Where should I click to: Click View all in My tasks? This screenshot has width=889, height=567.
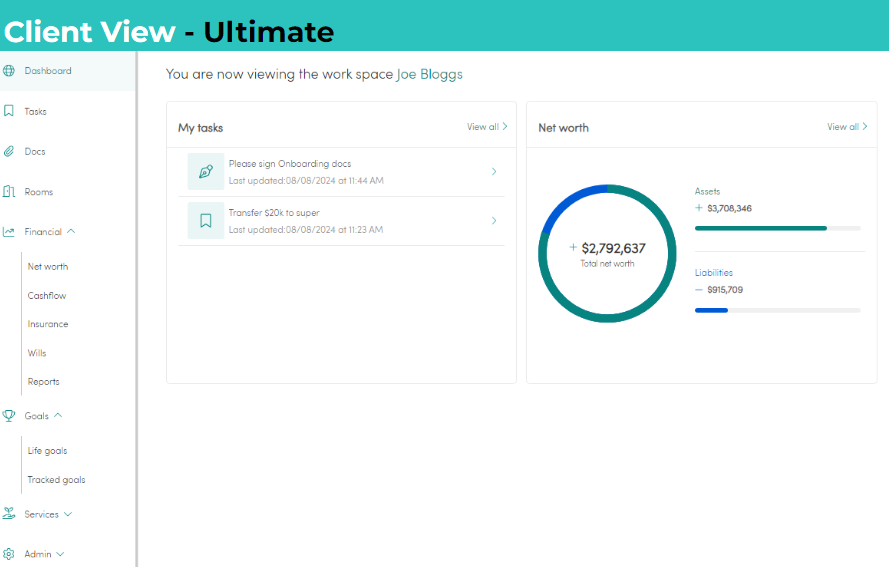click(487, 126)
